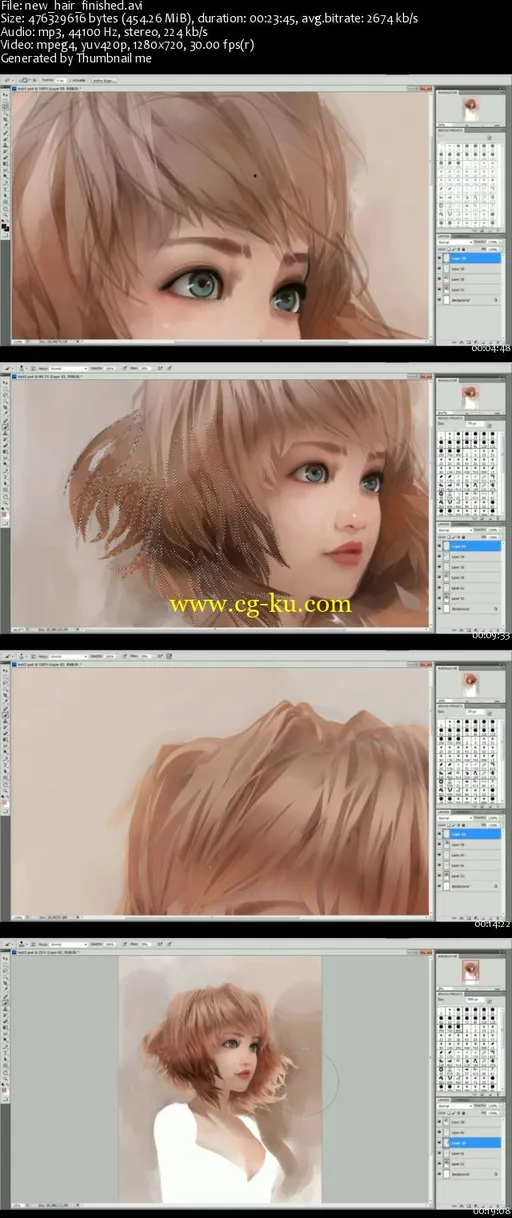
Task: Click Navigator thumbnail in 00:14:22 frame
Action: (x=470, y=685)
